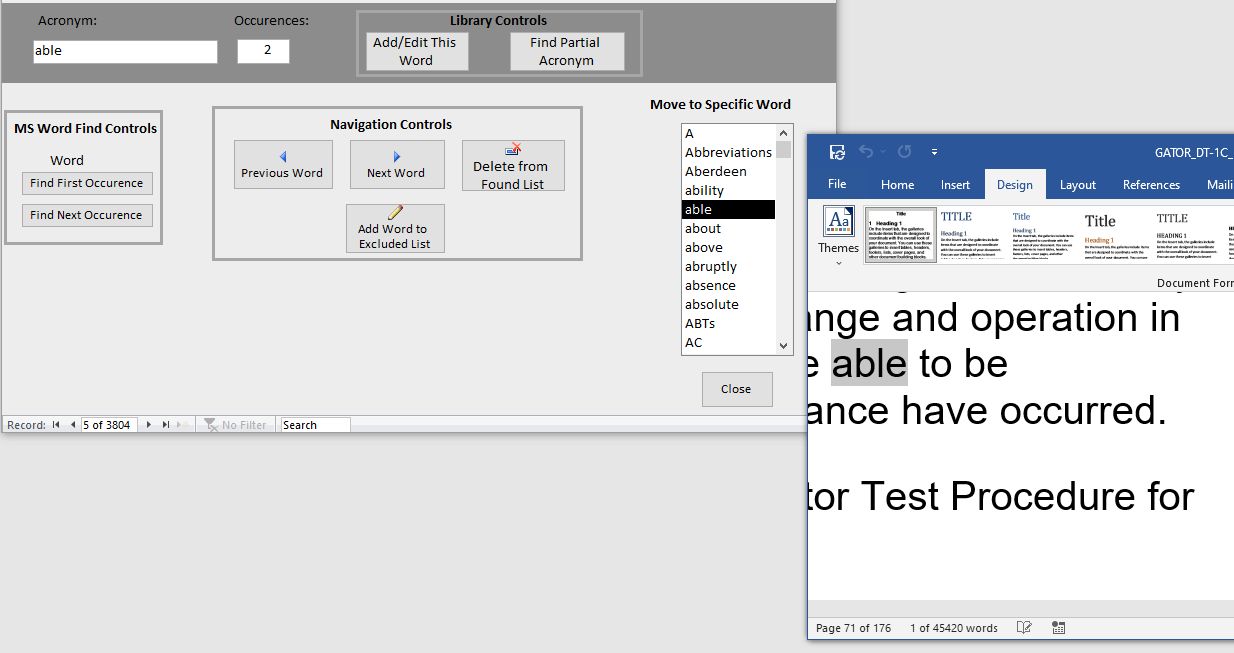Viewport: 1234px width, 653px height.
Task: Click the new blank record icon
Action: click(183, 425)
